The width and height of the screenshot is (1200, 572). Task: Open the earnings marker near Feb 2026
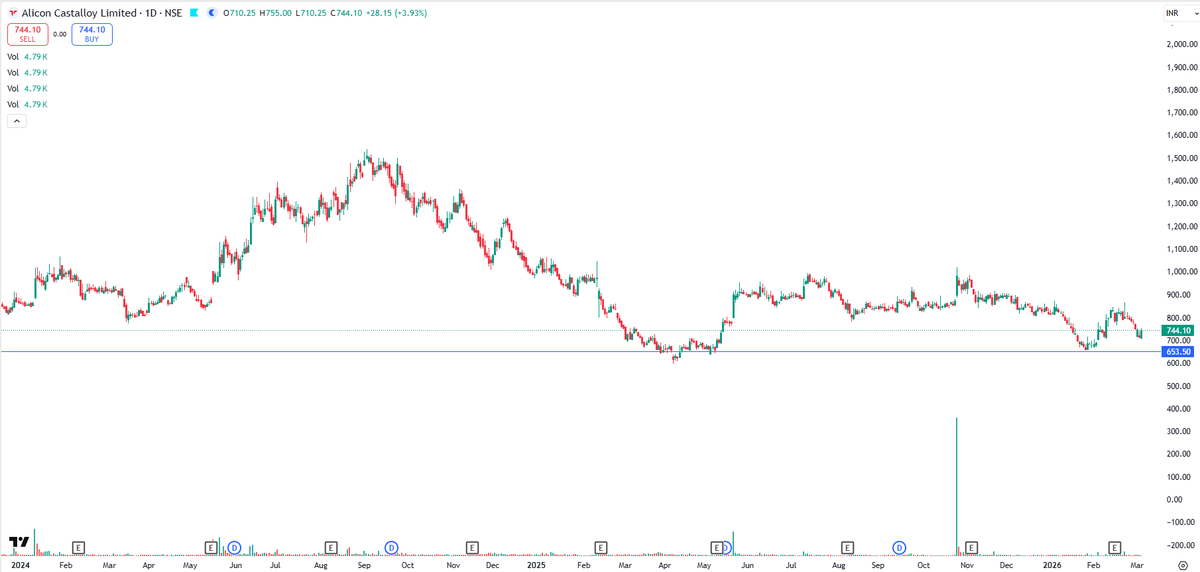1115,547
